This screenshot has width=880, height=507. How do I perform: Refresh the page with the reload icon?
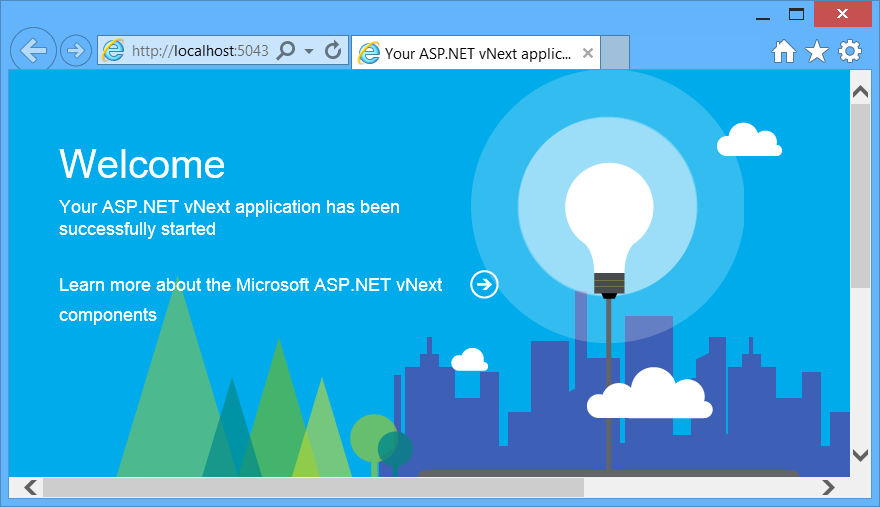(x=333, y=51)
